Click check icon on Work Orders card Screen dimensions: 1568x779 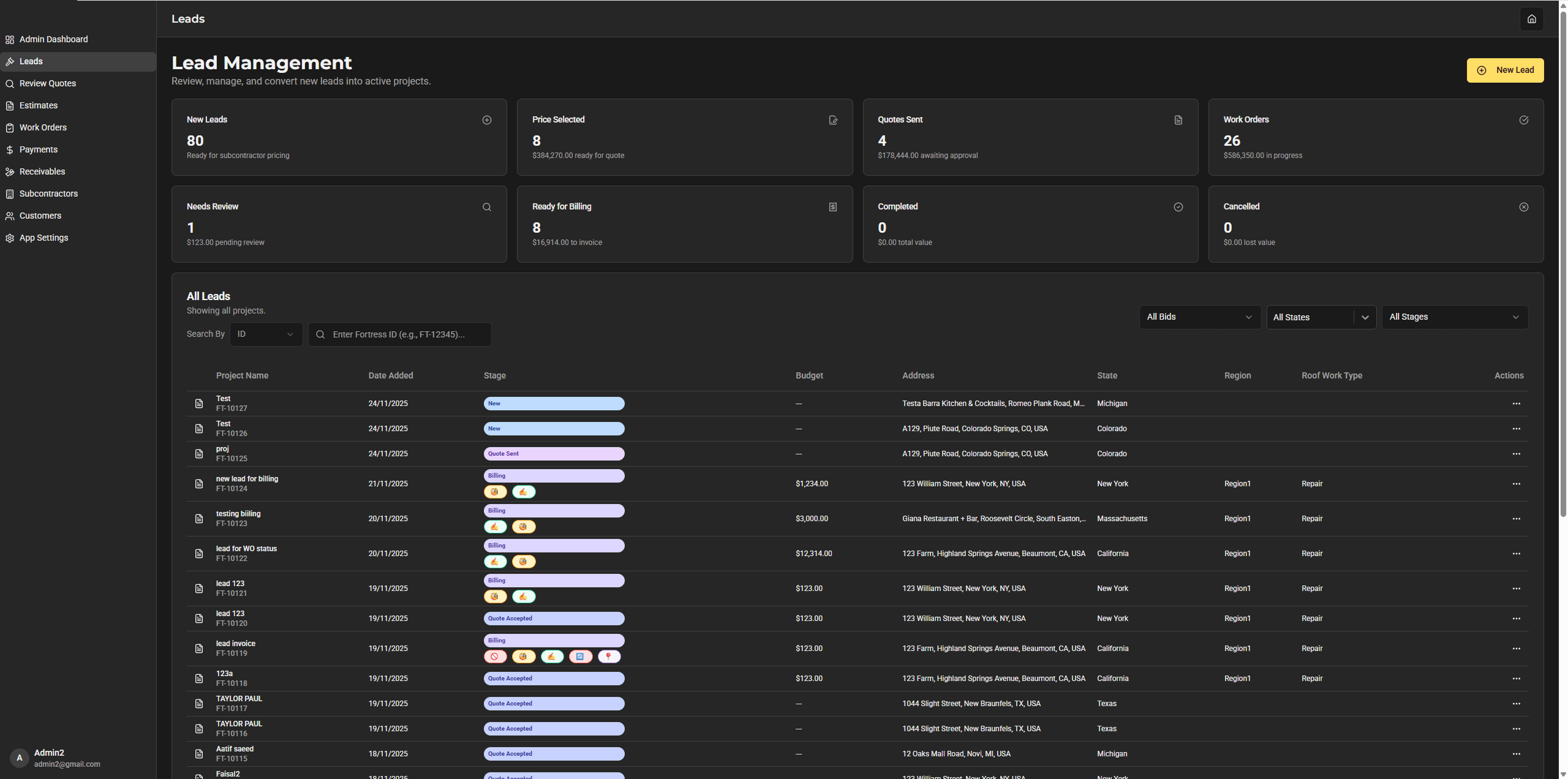(x=1524, y=120)
